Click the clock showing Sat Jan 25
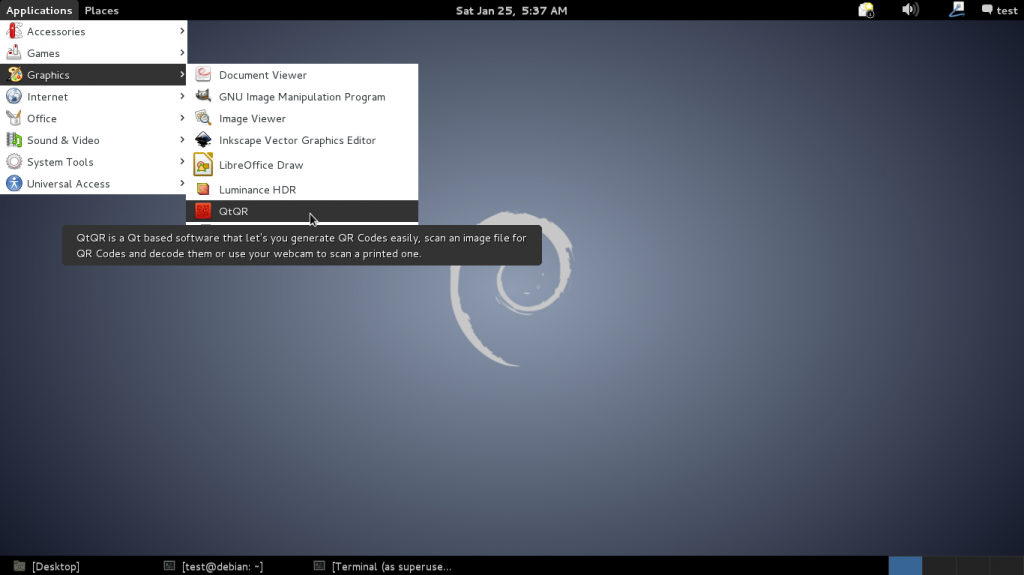The image size is (1024, 575). (x=511, y=10)
